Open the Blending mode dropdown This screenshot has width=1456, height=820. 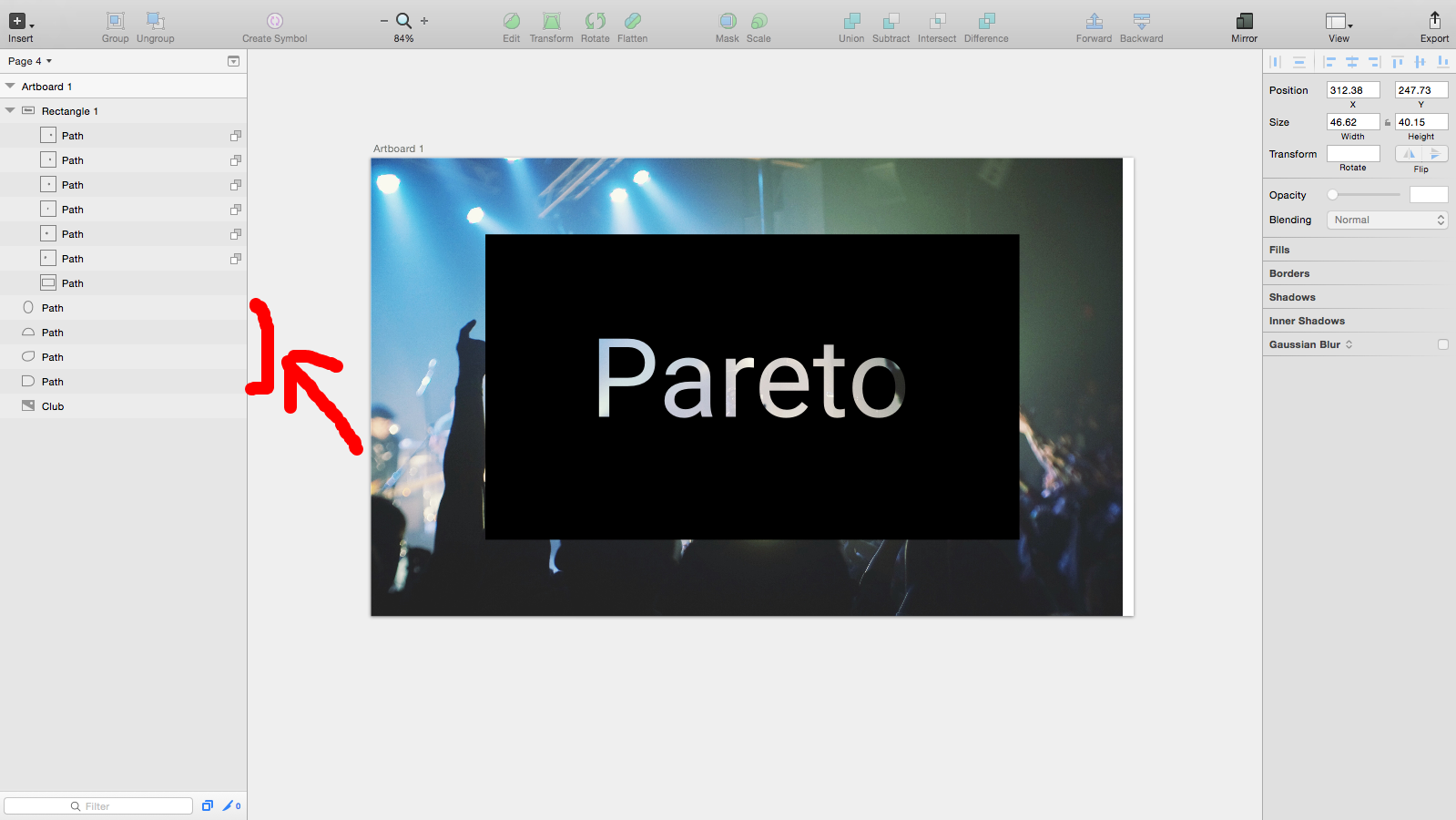point(1387,220)
